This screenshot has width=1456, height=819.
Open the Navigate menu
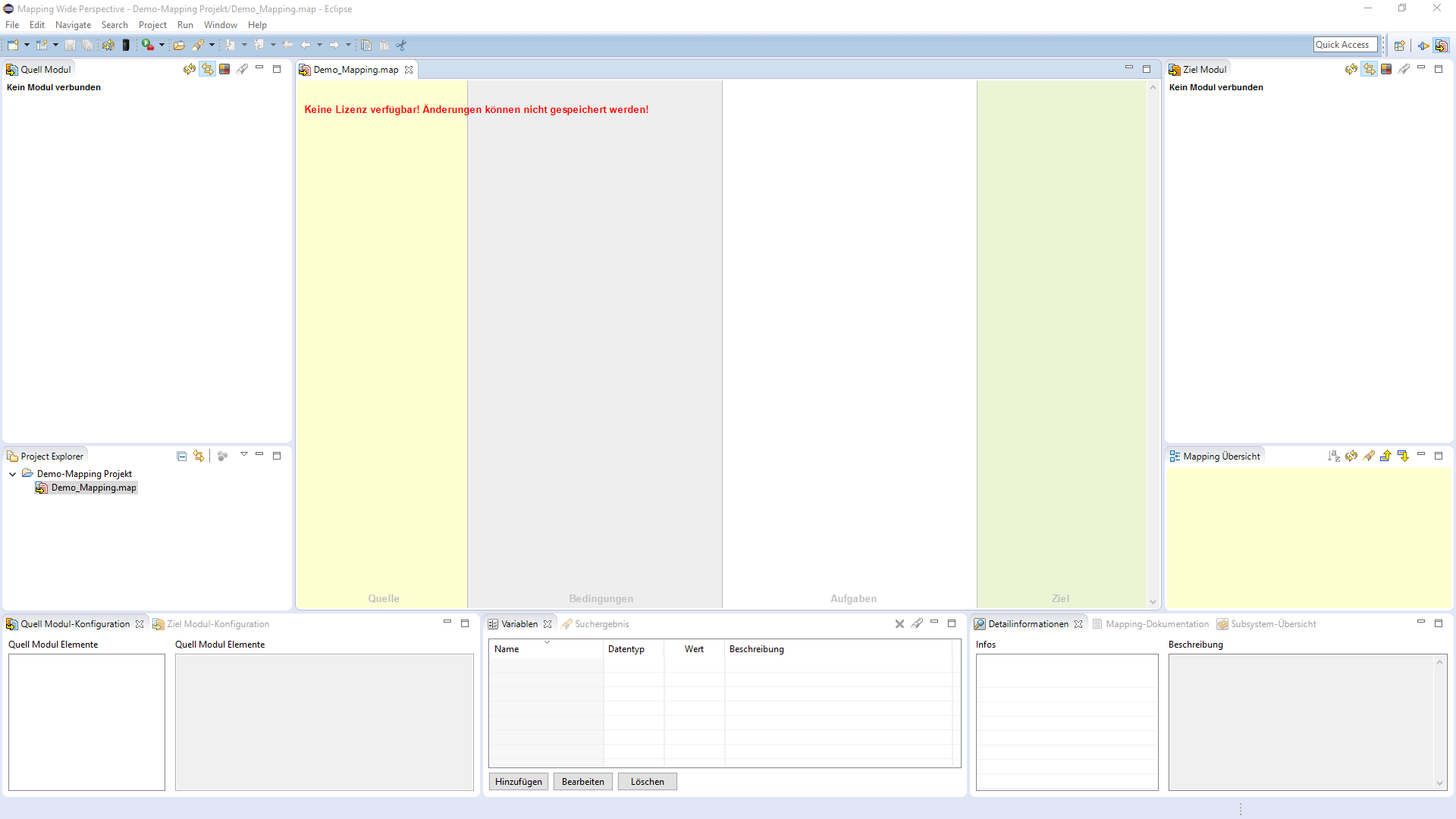(73, 25)
